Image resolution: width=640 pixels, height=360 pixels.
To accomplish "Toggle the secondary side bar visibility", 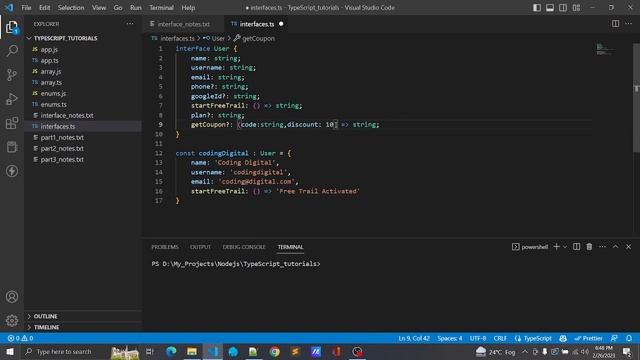I will point(563,8).
